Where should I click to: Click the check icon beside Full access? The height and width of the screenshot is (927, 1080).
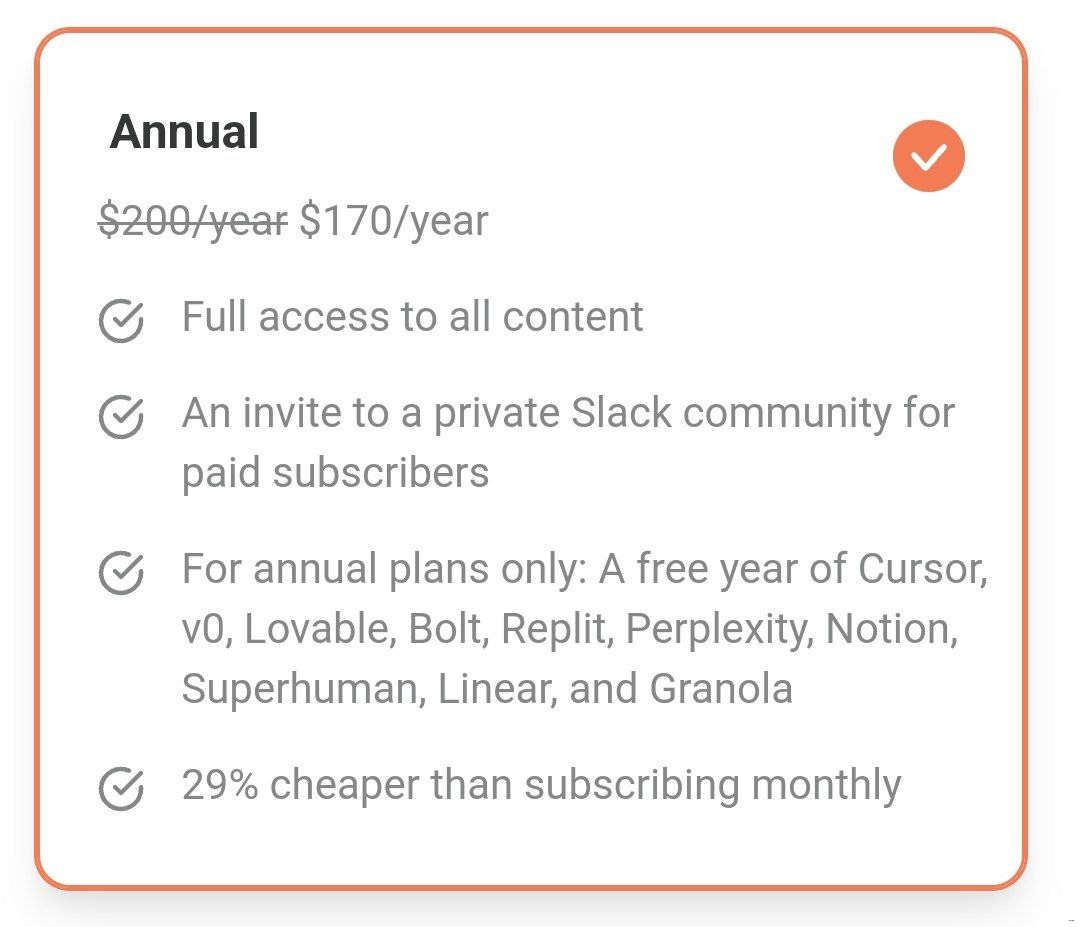(121, 320)
